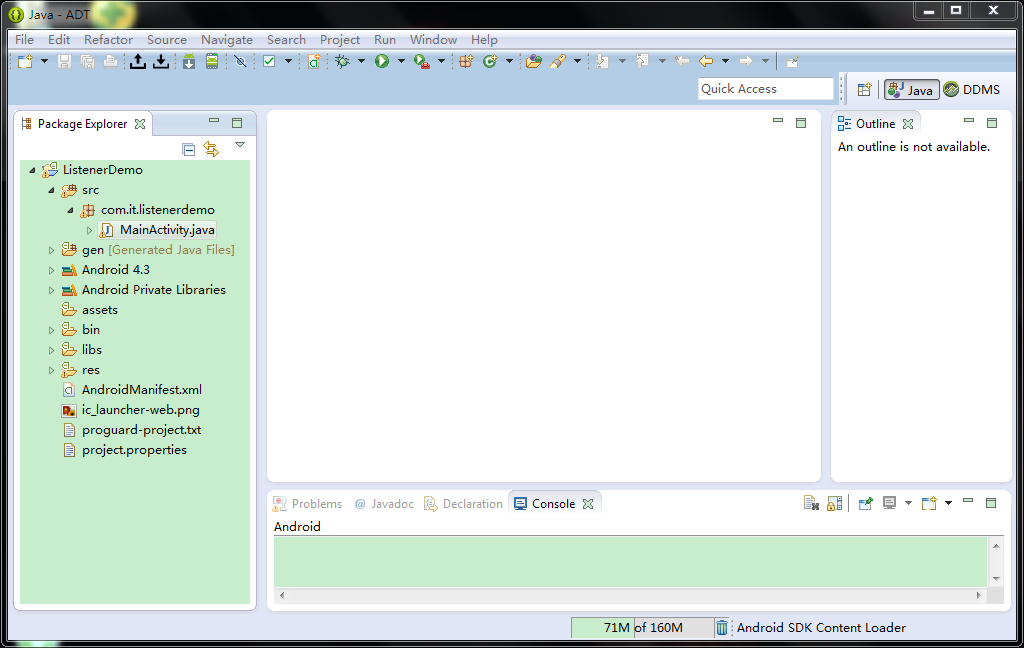Click the garbage collector trash icon
Screen dimensions: 1024x648
click(722, 628)
